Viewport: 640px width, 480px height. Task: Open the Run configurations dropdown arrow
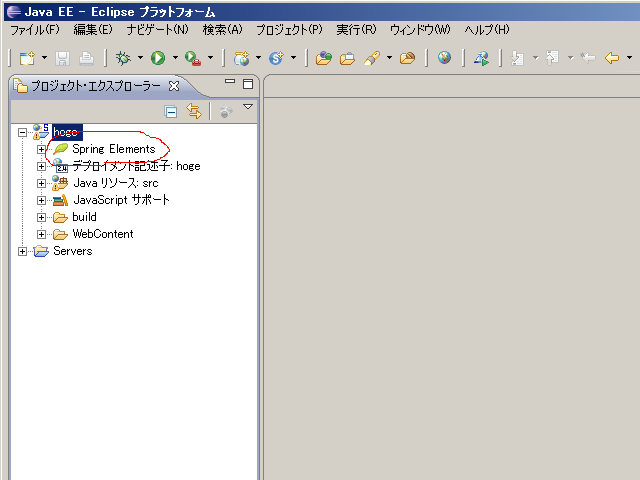[175, 58]
